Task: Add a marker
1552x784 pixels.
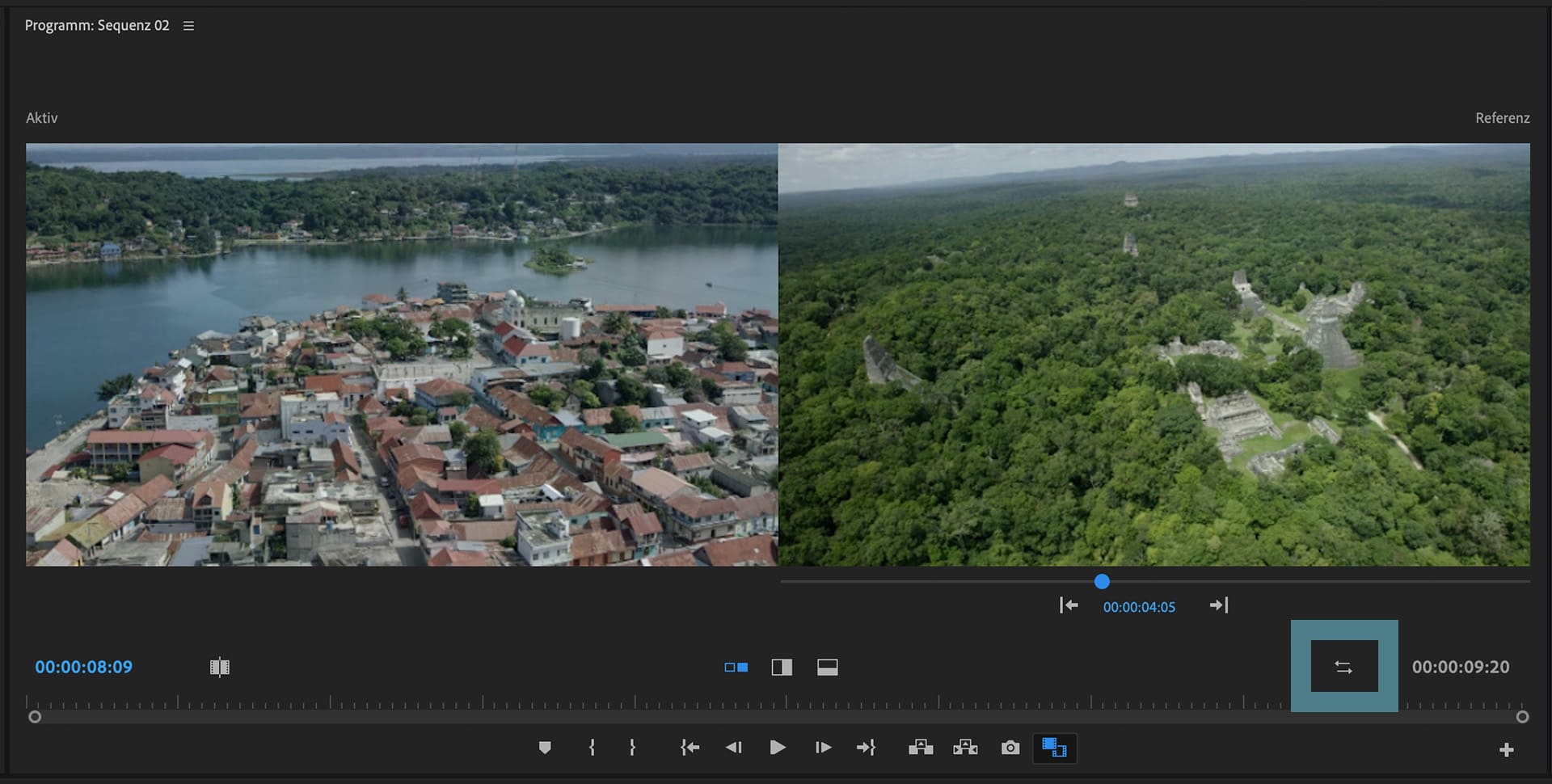Action: [545, 748]
